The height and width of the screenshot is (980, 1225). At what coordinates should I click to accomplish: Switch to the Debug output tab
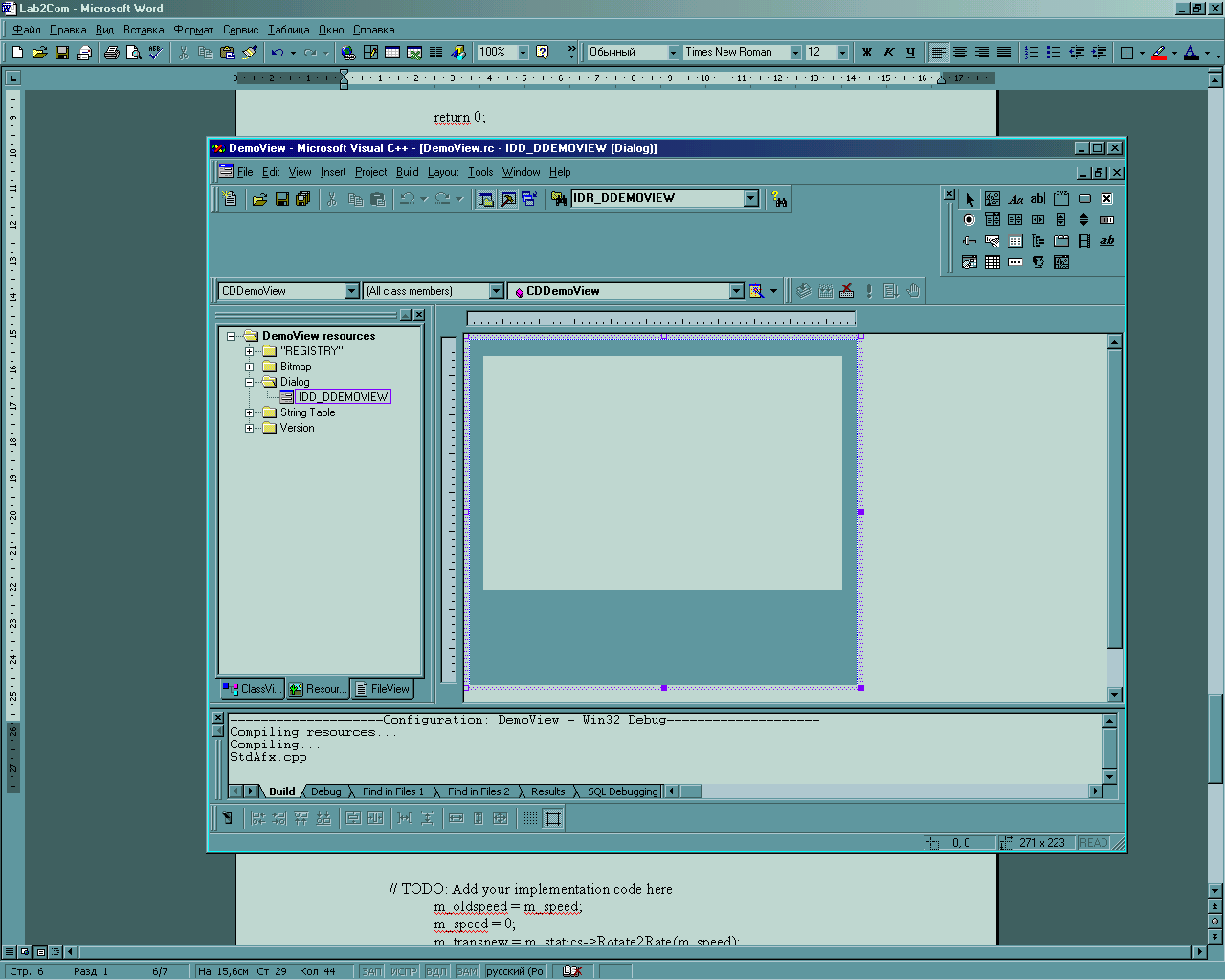325,791
